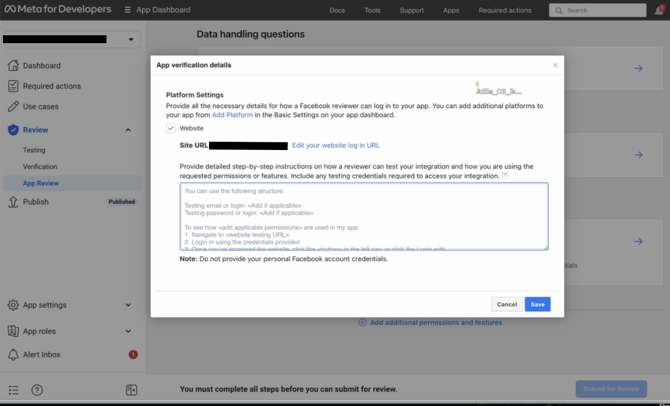Toggle the sidebar collapse panel icon
The image size is (670, 406).
coord(131,390)
